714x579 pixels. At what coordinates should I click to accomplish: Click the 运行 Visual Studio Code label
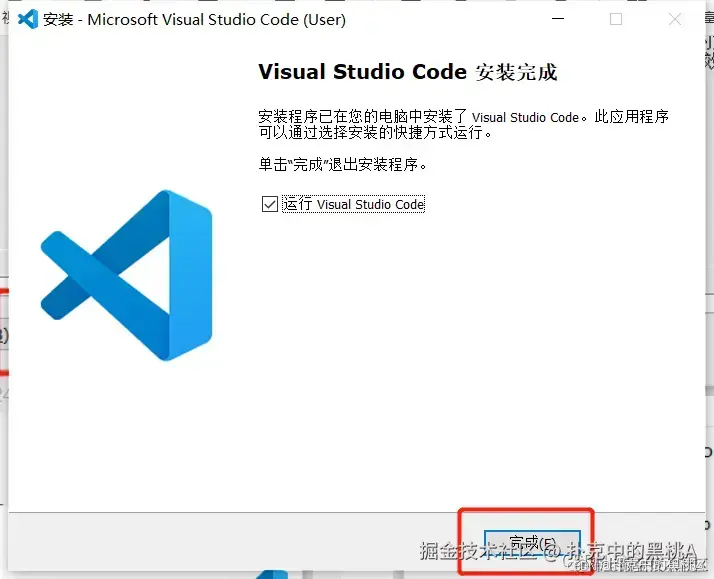point(353,204)
